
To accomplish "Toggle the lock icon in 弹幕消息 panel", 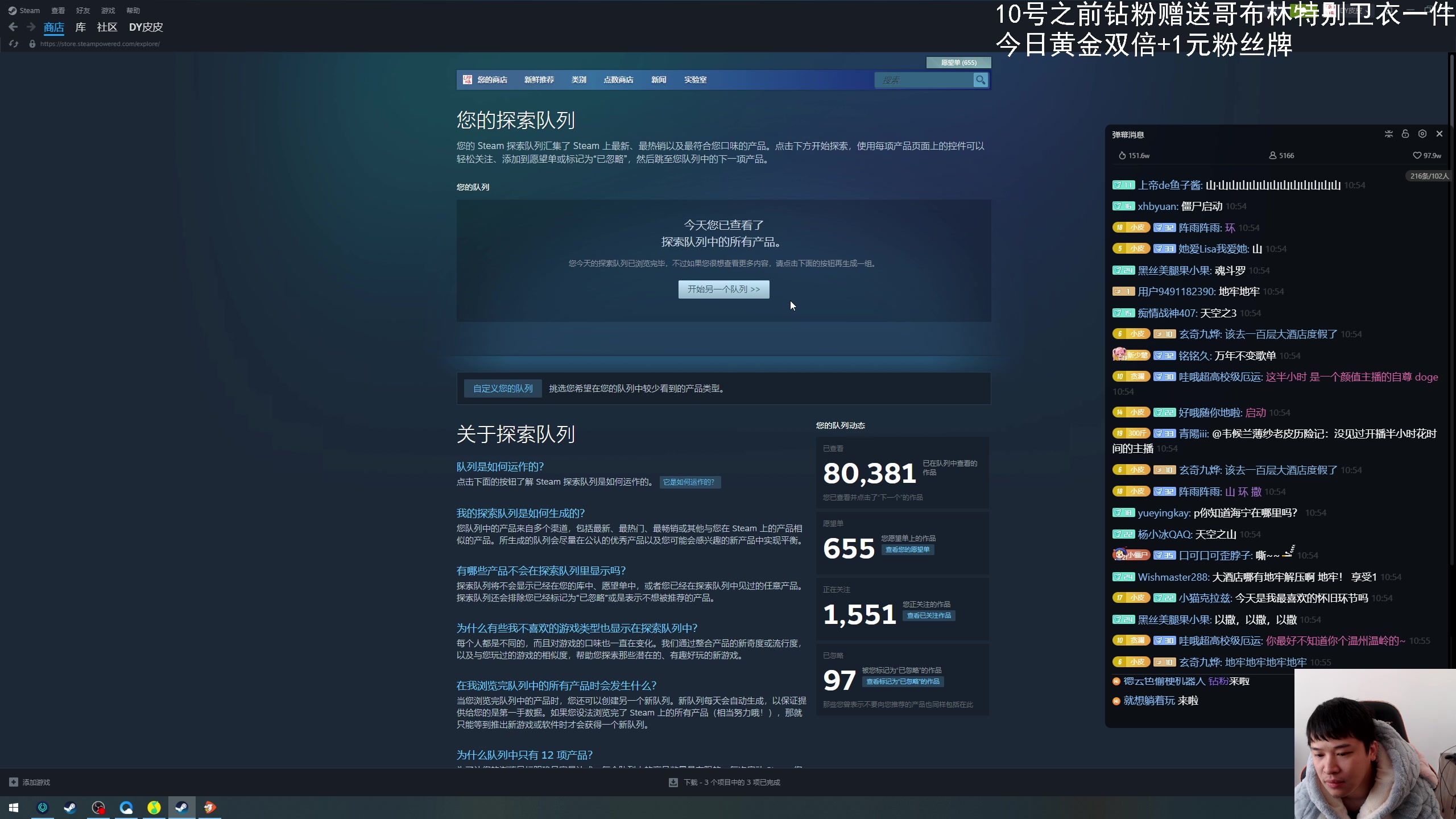I will click(1405, 134).
